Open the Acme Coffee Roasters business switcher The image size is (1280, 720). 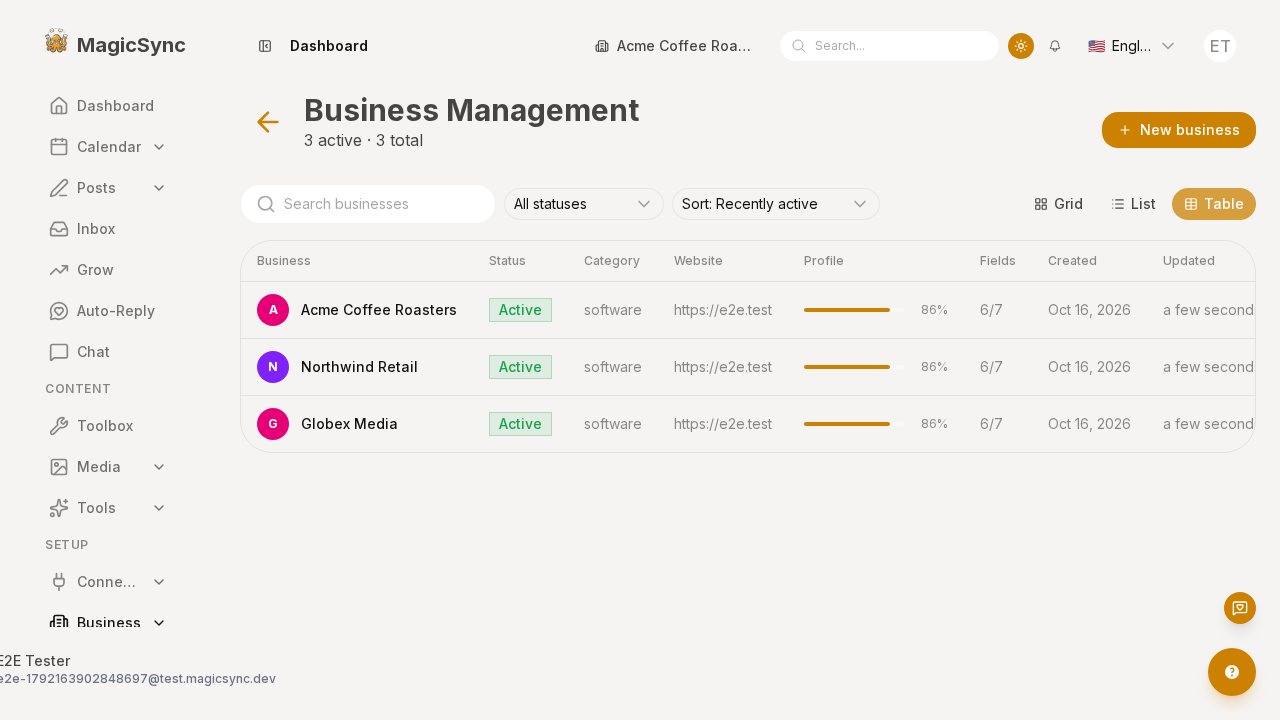673,46
